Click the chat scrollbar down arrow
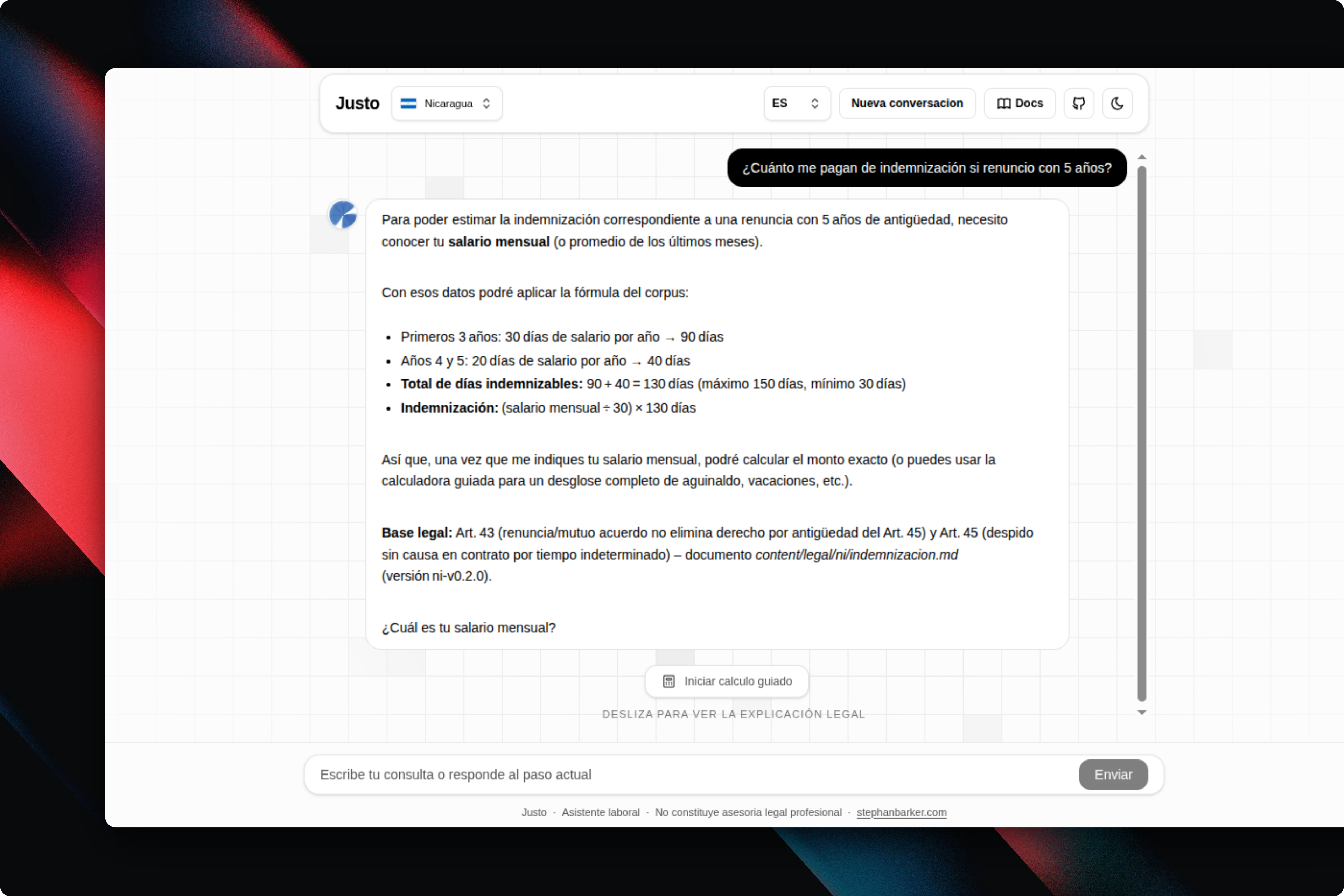1344x896 pixels. pyautogui.click(x=1141, y=713)
